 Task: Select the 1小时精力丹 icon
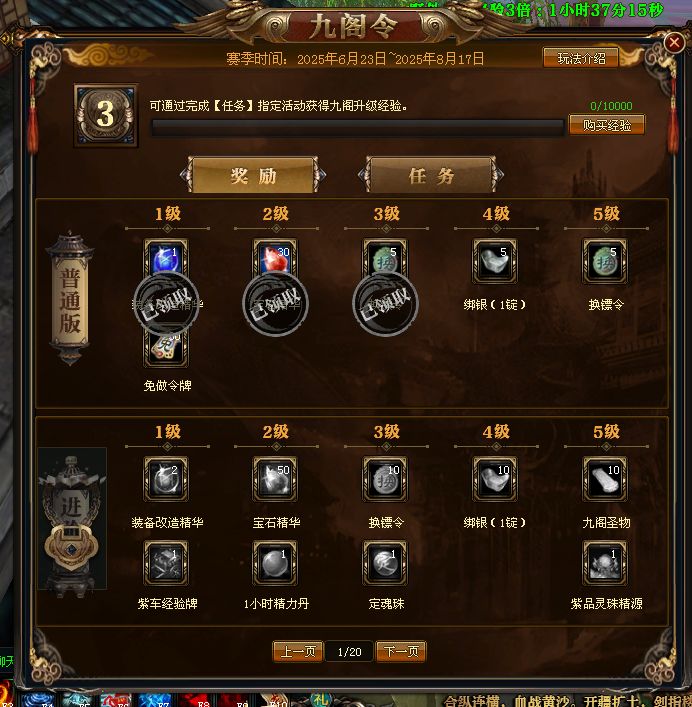click(x=275, y=563)
